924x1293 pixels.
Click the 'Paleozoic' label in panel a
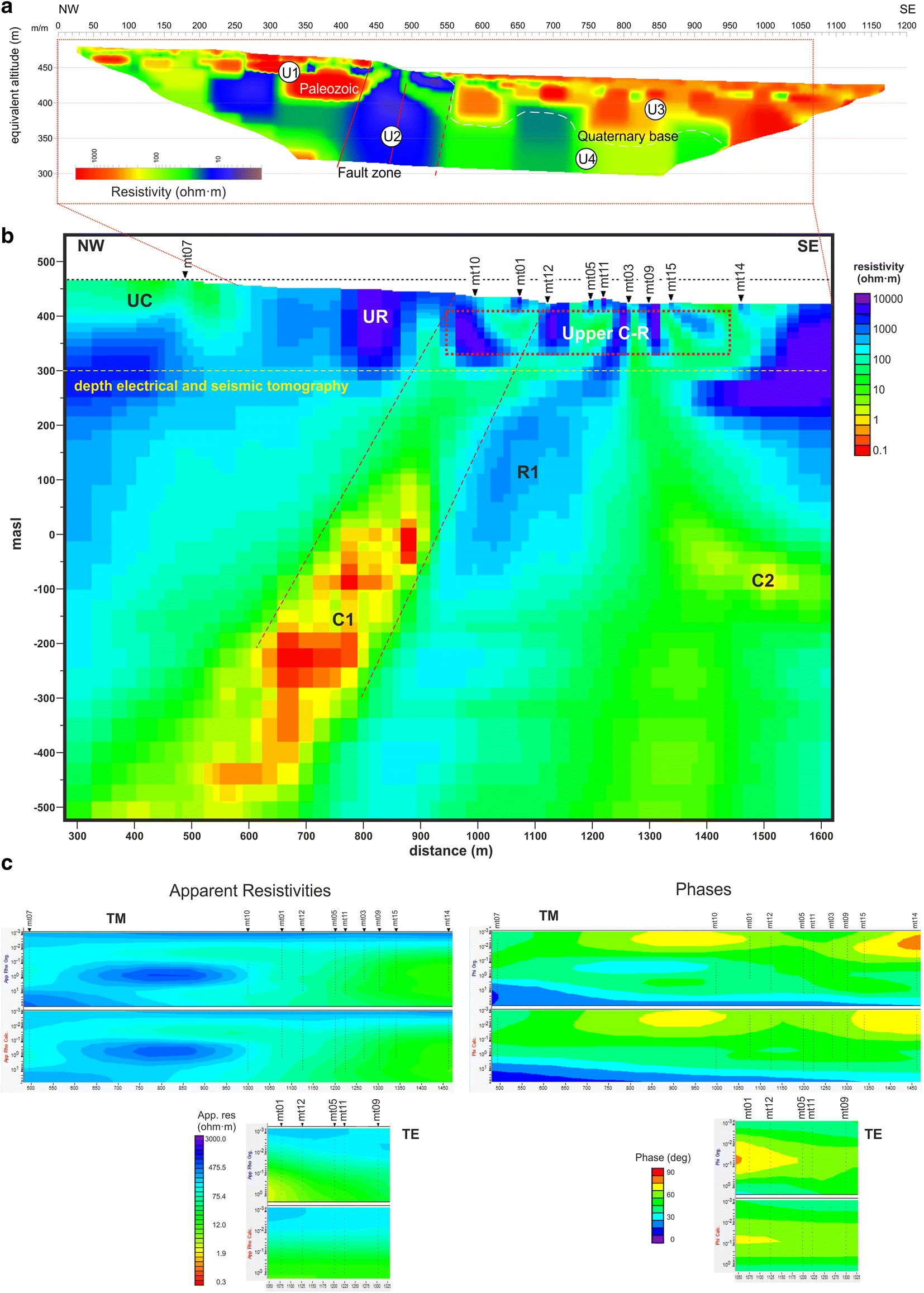pos(329,89)
